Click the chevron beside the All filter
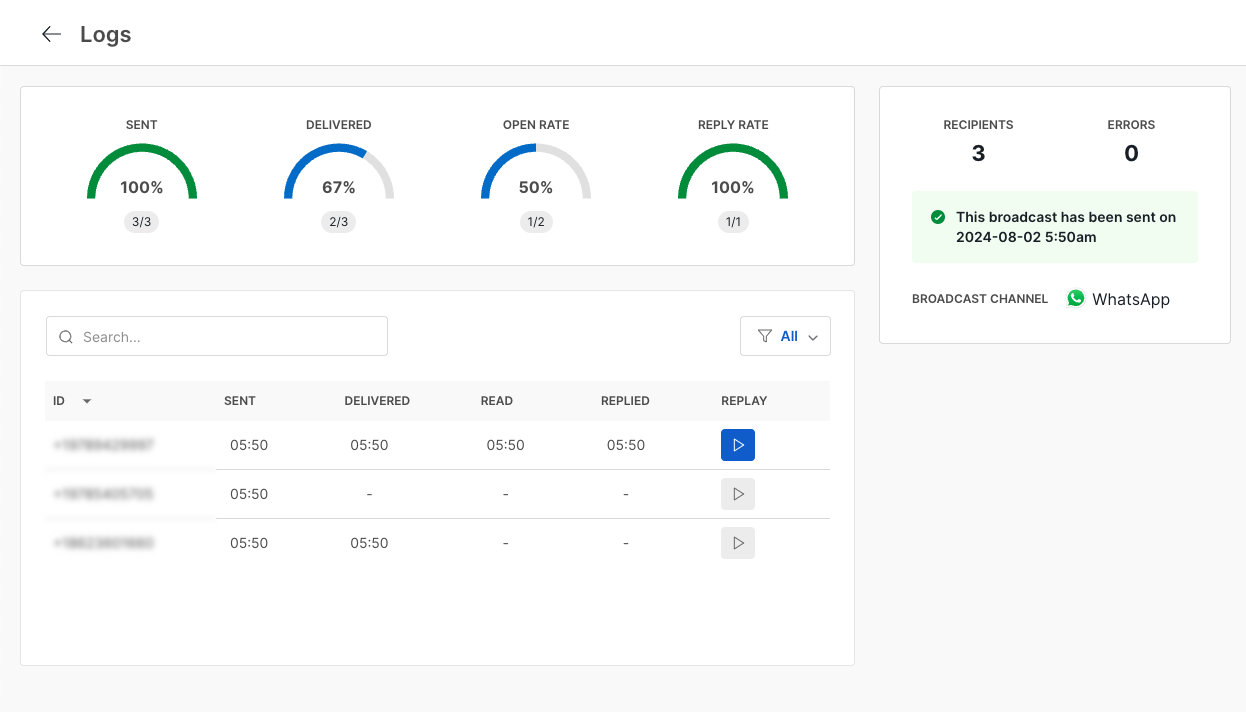Screen dimensions: 1246x712 (x=813, y=337)
